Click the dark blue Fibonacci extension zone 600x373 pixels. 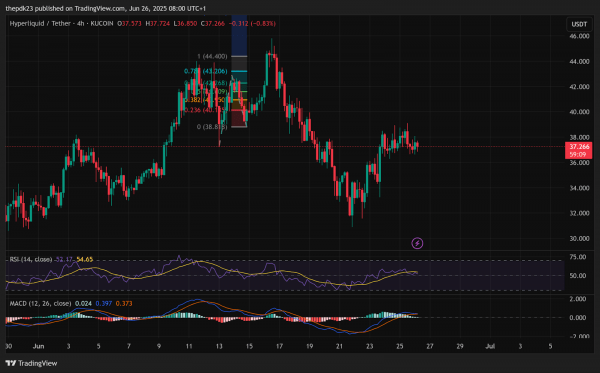click(x=239, y=36)
